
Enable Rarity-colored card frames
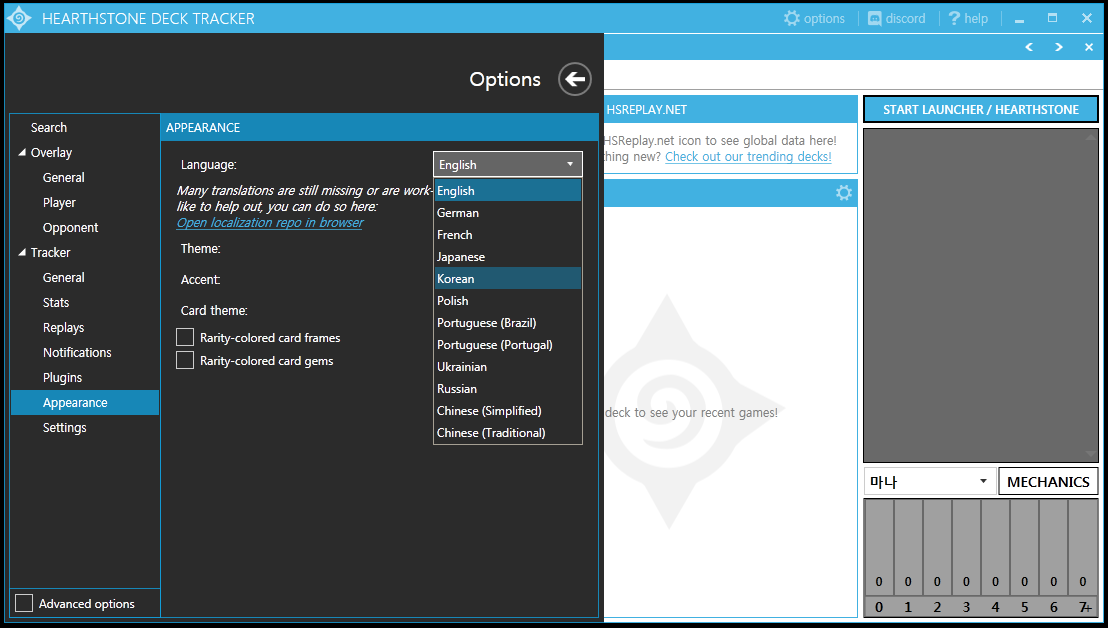185,338
